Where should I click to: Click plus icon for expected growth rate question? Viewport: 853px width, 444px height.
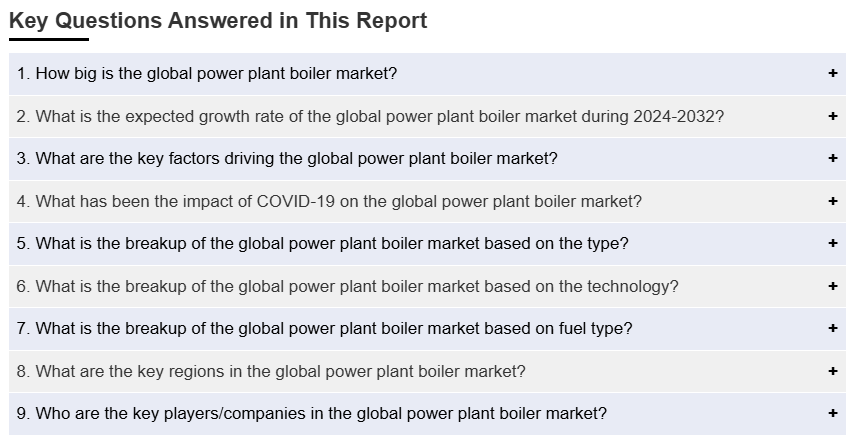pyautogui.click(x=832, y=116)
